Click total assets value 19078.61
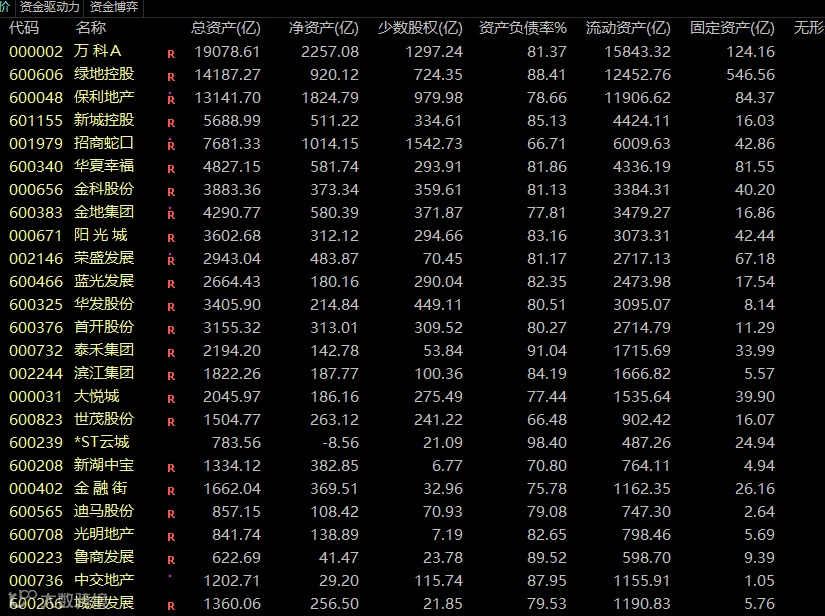Viewport: 825px width, 616px height. (227, 52)
